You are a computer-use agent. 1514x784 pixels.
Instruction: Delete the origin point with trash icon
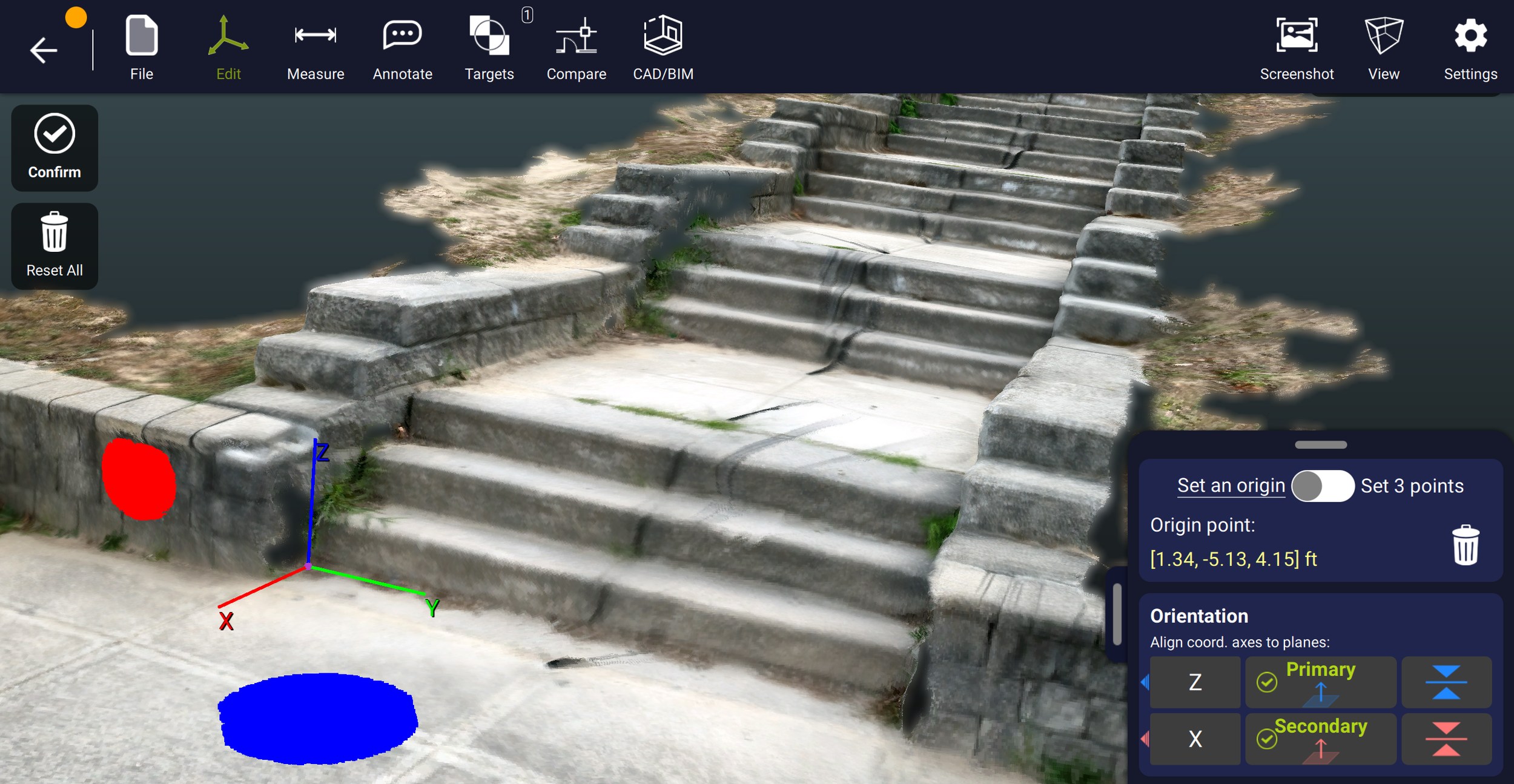pyautogui.click(x=1466, y=545)
